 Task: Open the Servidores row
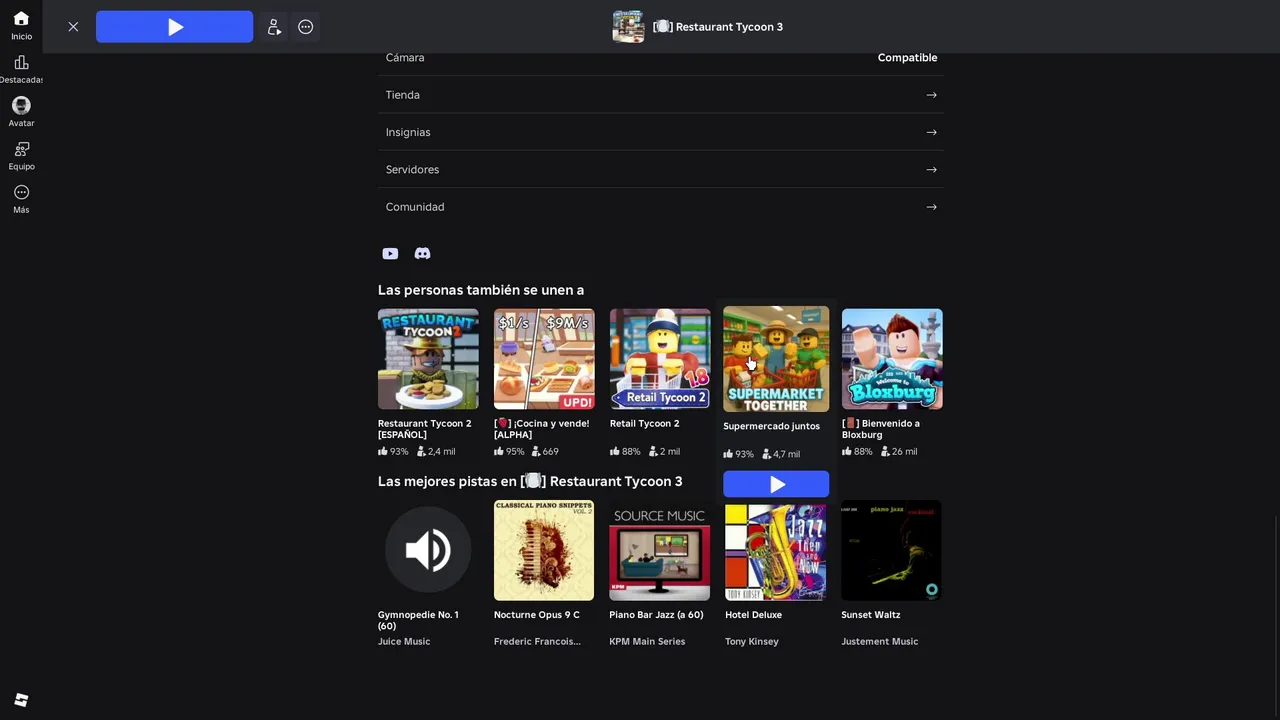point(661,170)
